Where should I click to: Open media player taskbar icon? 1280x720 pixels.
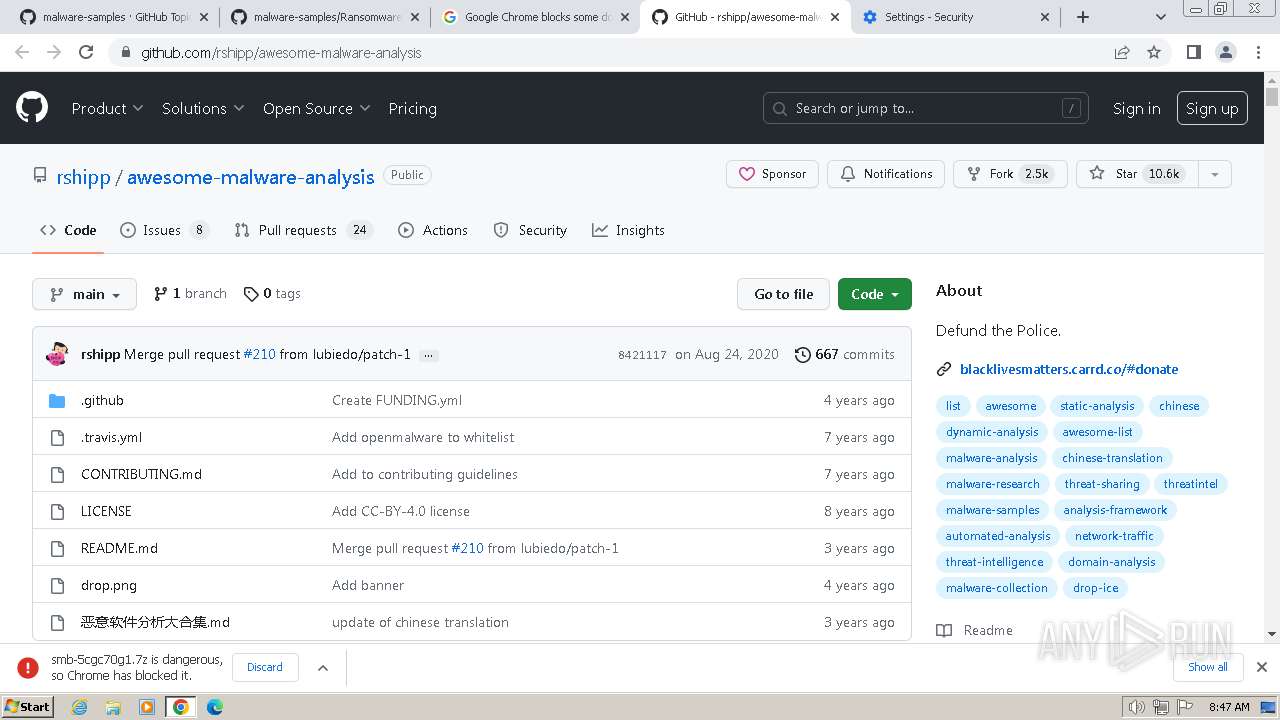pos(147,707)
